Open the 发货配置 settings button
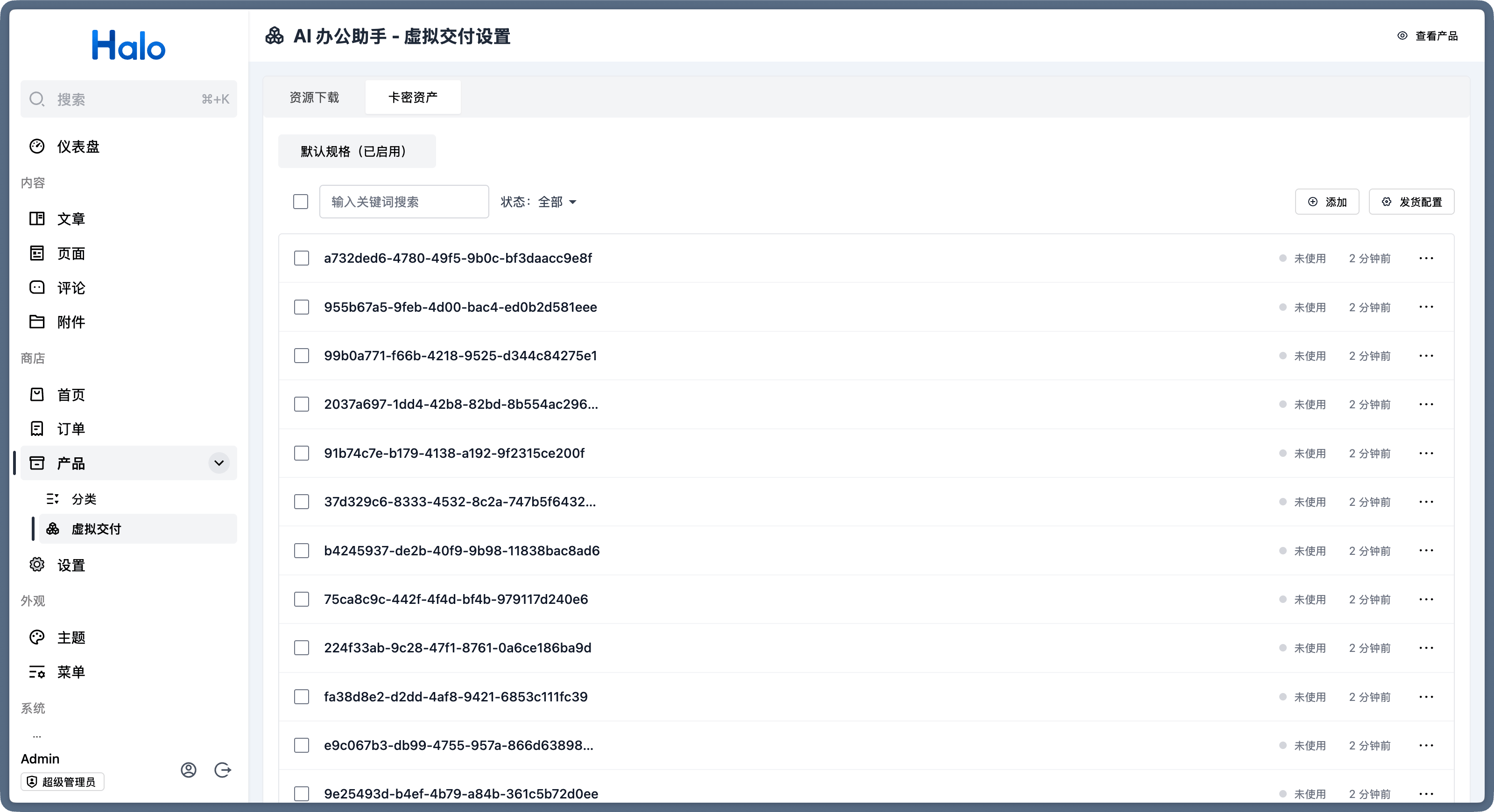Viewport: 1494px width, 812px height. click(1412, 202)
